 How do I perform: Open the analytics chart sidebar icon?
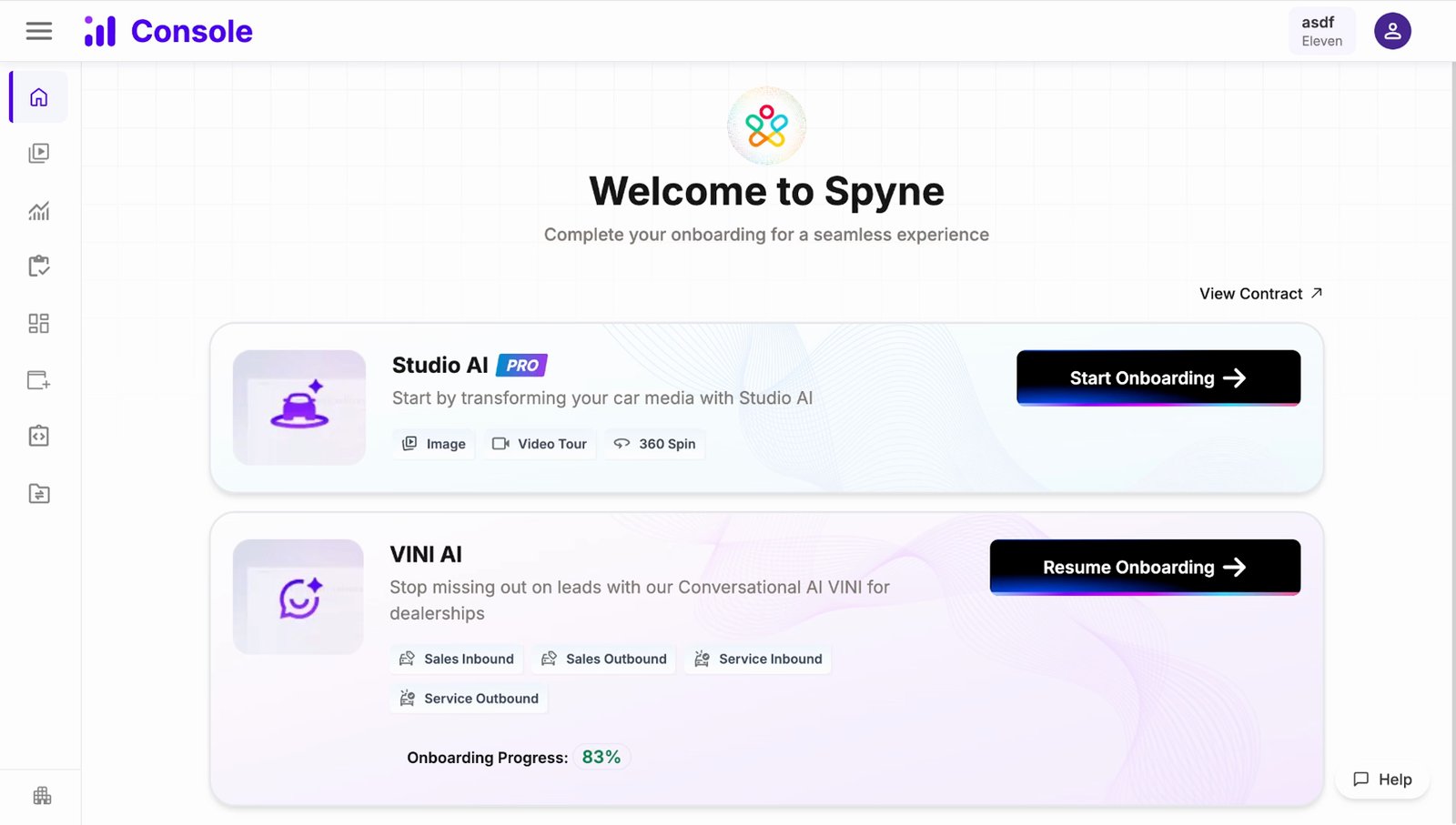pos(39,210)
